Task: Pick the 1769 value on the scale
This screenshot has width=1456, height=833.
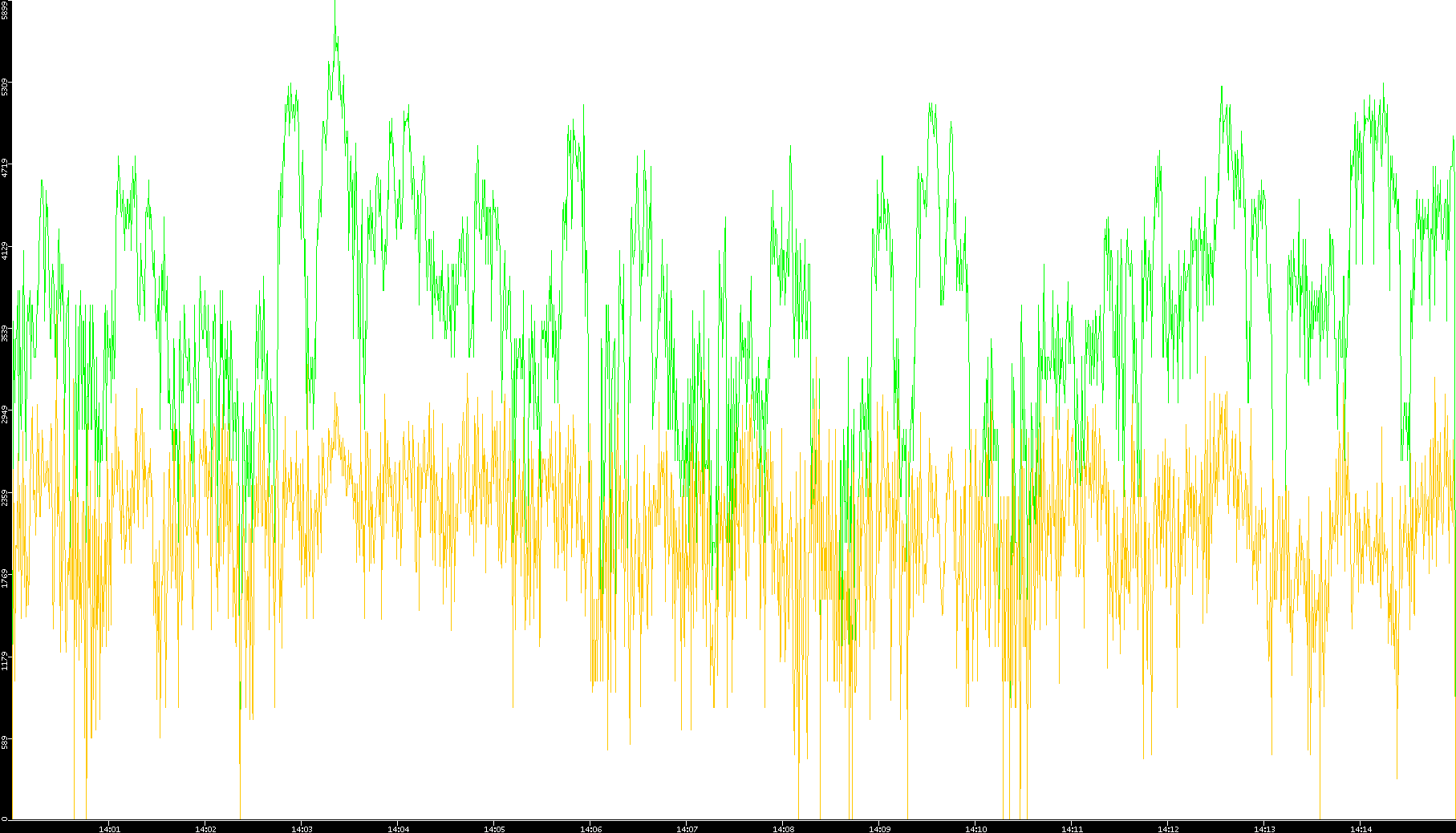Action: click(5, 579)
